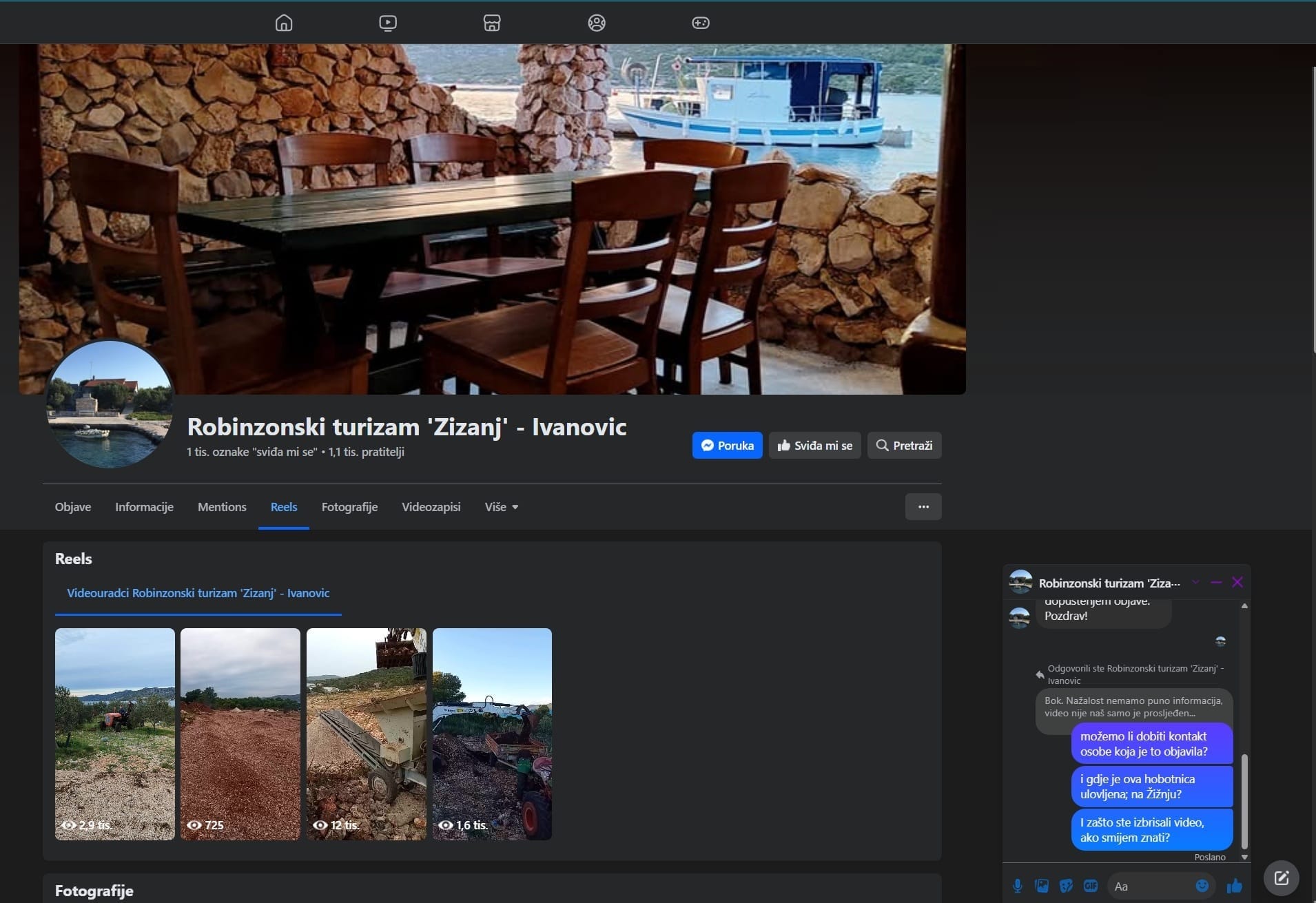Open the Home feed icon
Screen dimensions: 1316x903
284,23
